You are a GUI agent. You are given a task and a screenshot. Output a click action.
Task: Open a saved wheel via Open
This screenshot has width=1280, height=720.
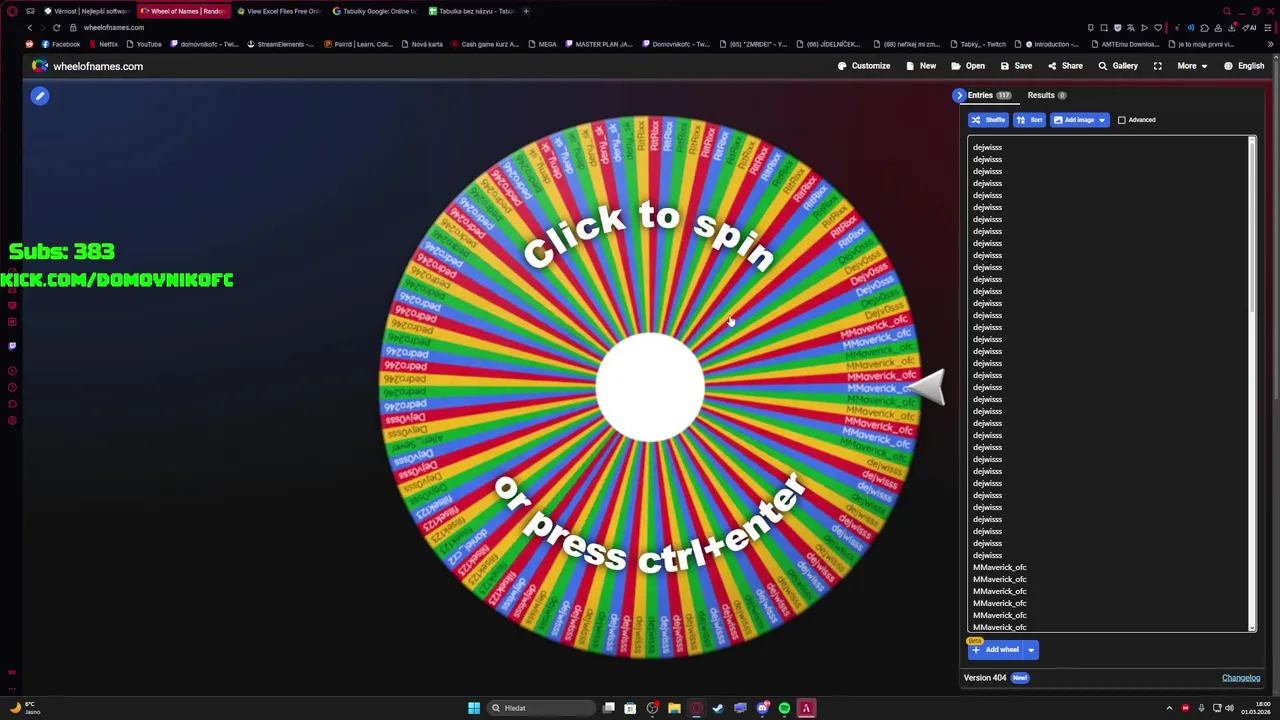968,66
